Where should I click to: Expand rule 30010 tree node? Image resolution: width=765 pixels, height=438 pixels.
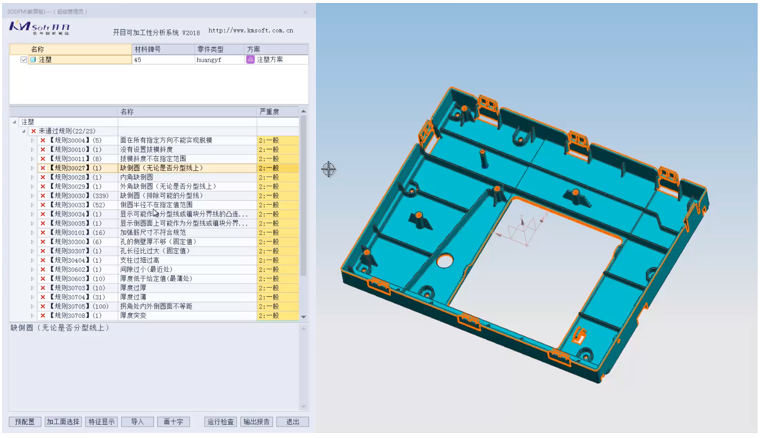pos(32,150)
